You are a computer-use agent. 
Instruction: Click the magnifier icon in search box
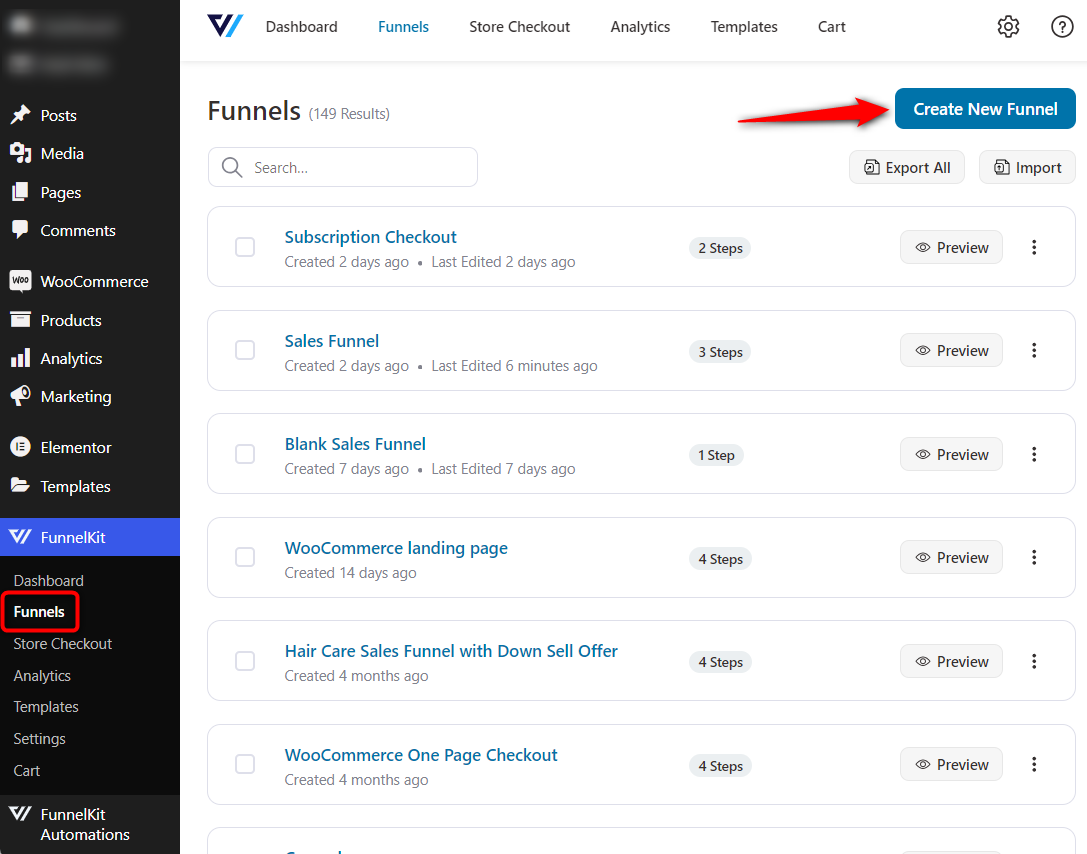232,167
